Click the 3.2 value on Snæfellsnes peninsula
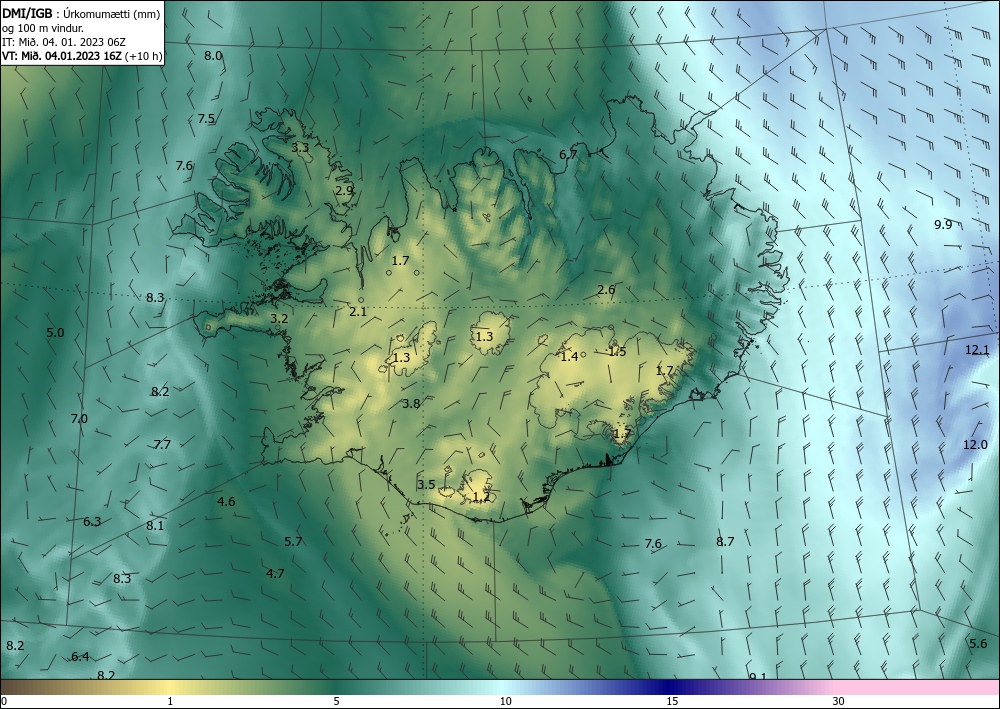Screen dimensions: 1000x709 coord(279,318)
